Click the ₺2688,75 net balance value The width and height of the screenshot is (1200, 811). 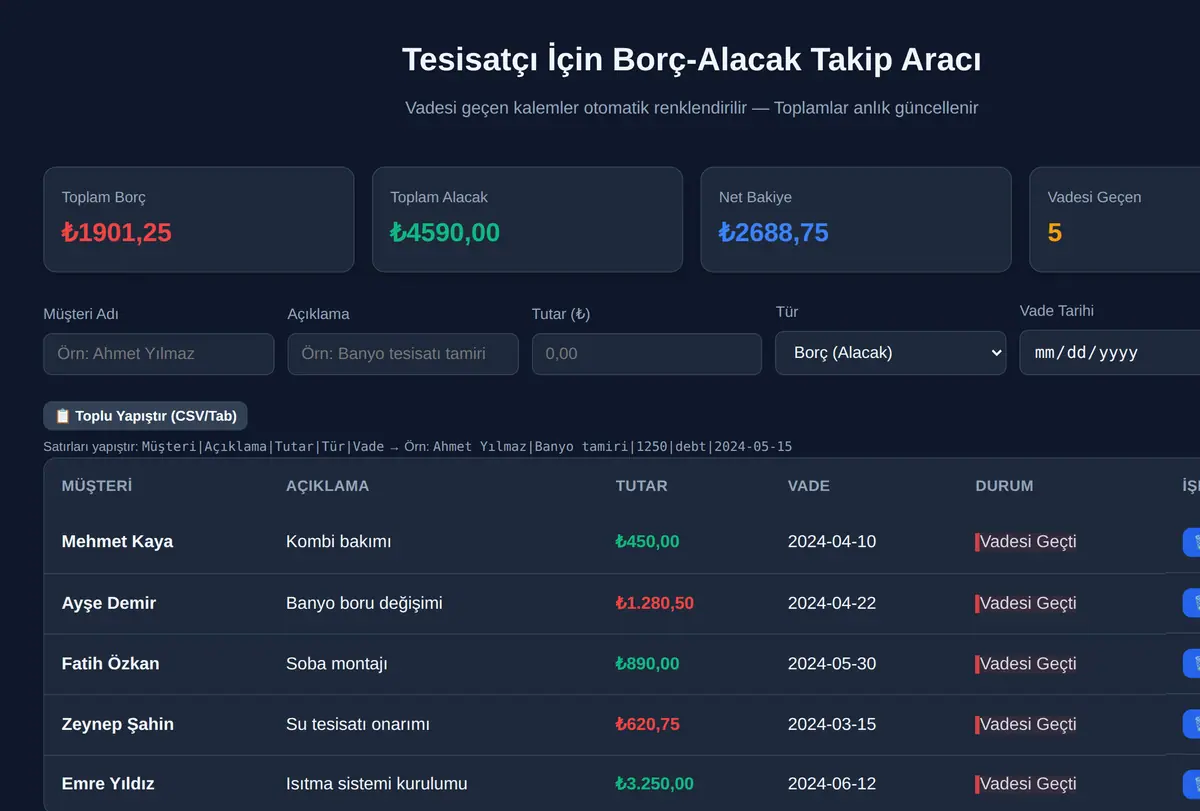[774, 233]
